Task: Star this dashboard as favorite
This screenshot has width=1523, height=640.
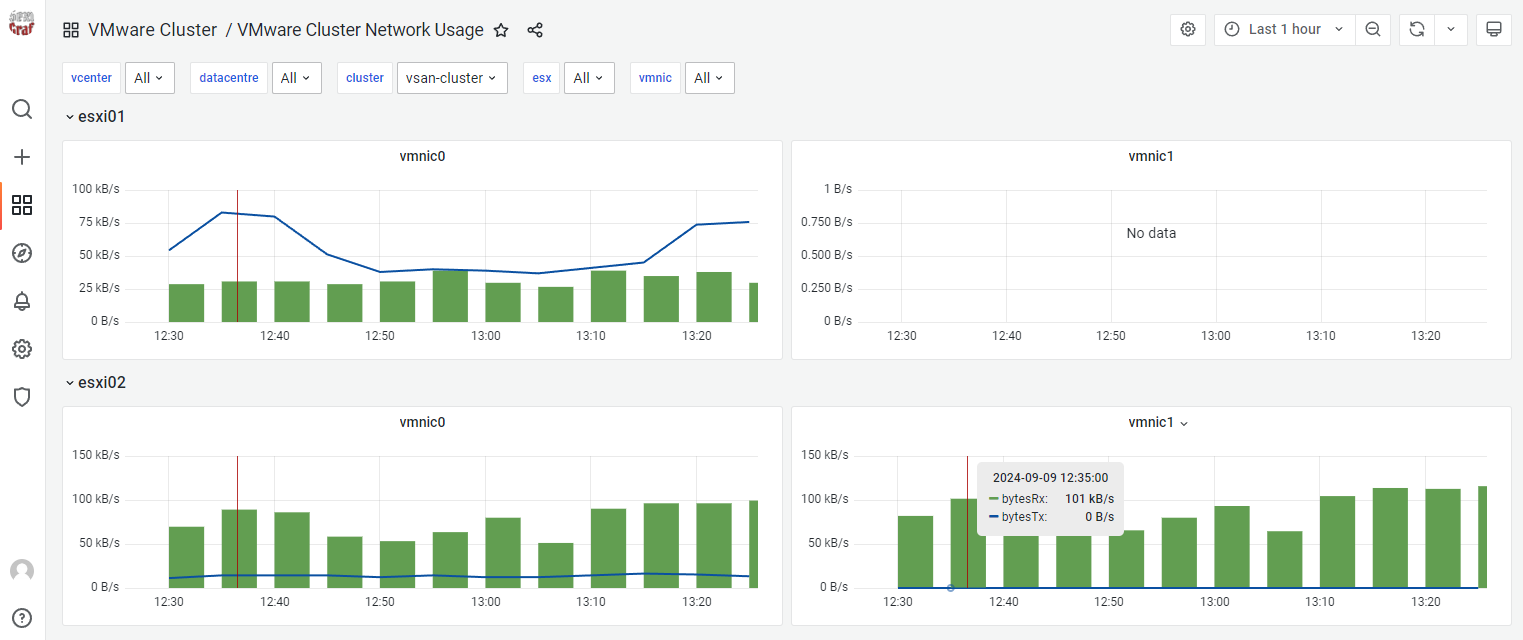Action: tap(502, 30)
